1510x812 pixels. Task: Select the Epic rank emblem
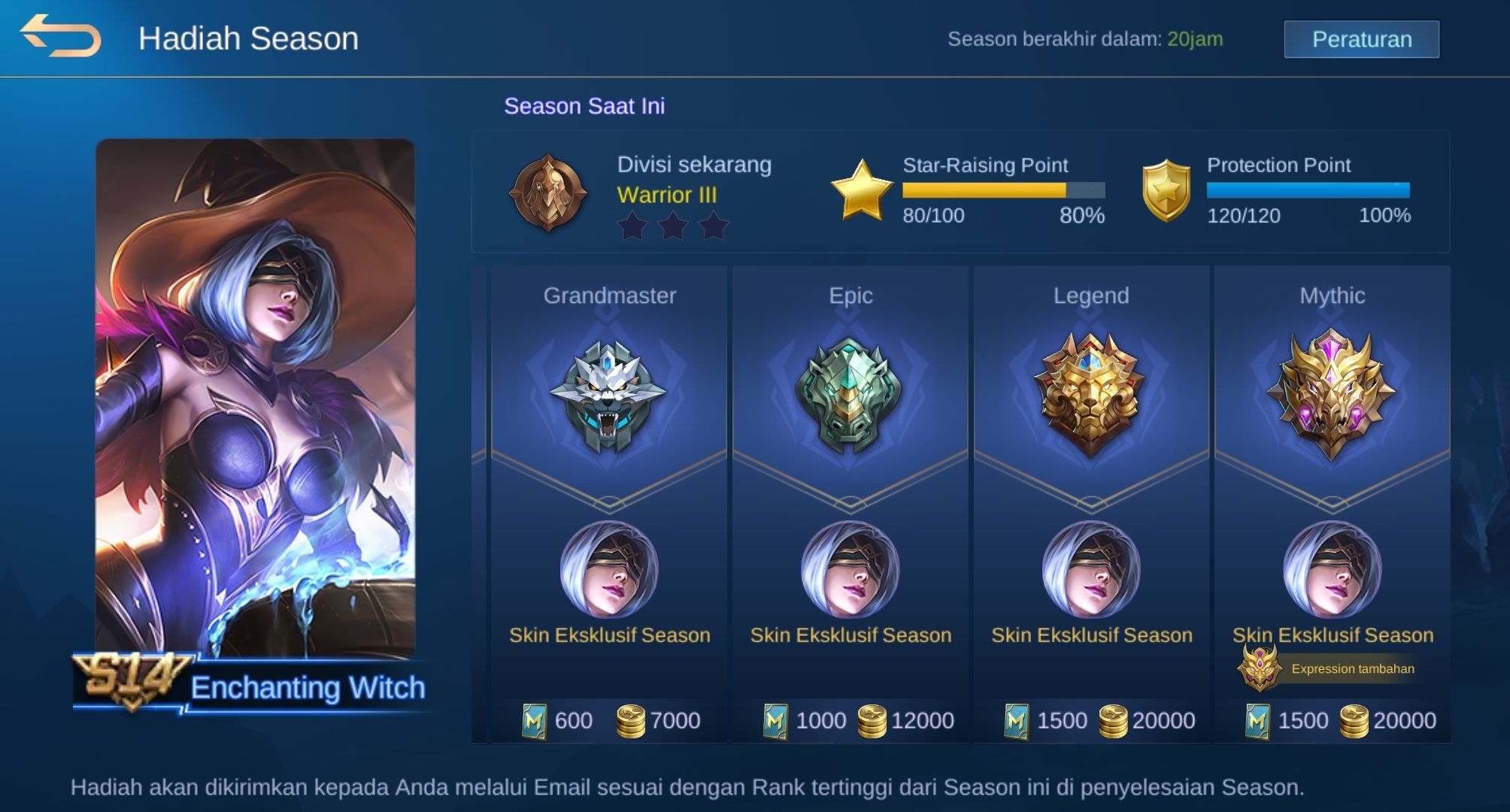pos(850,396)
